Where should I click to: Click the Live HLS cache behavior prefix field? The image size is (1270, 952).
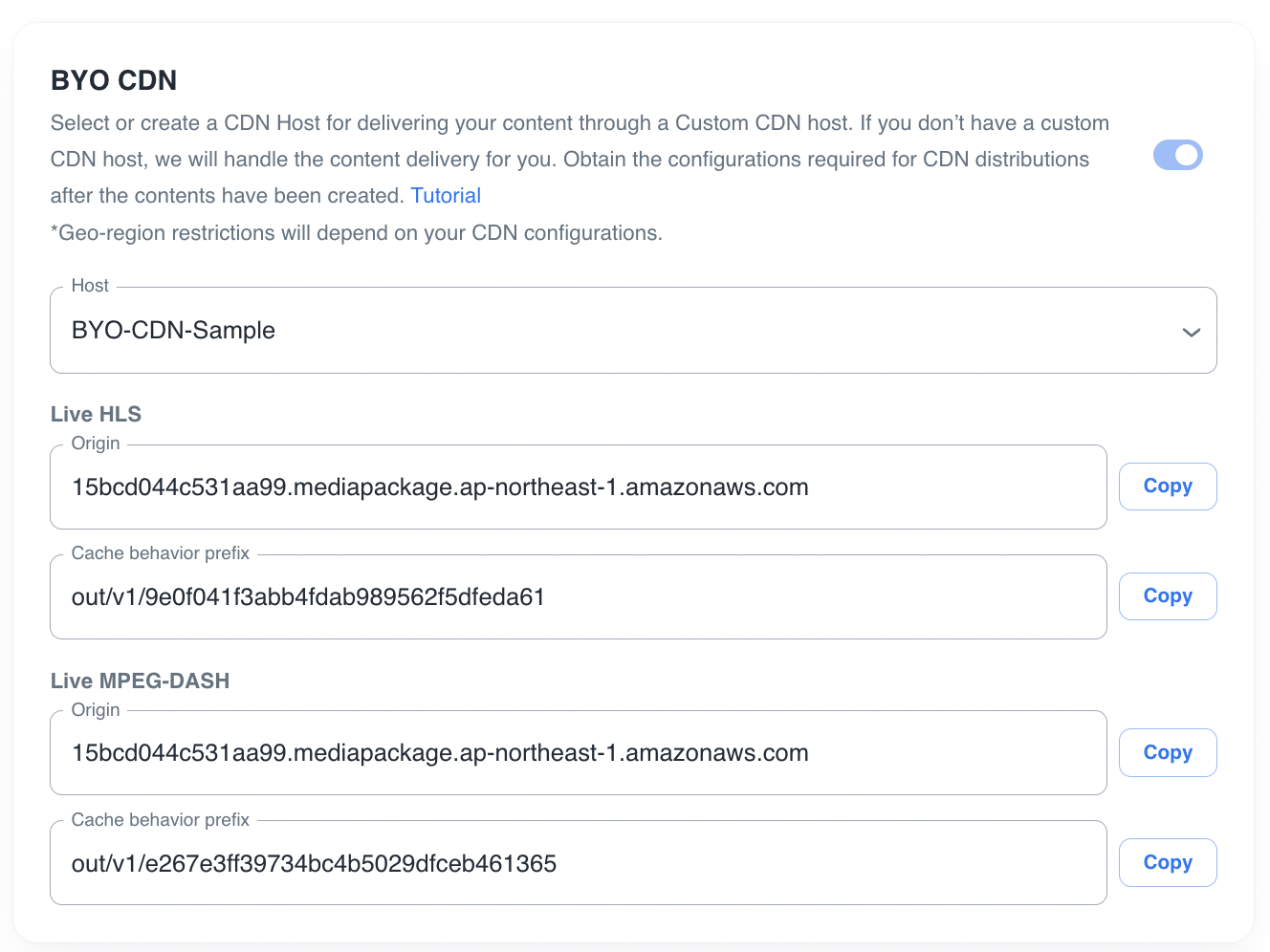coord(578,597)
